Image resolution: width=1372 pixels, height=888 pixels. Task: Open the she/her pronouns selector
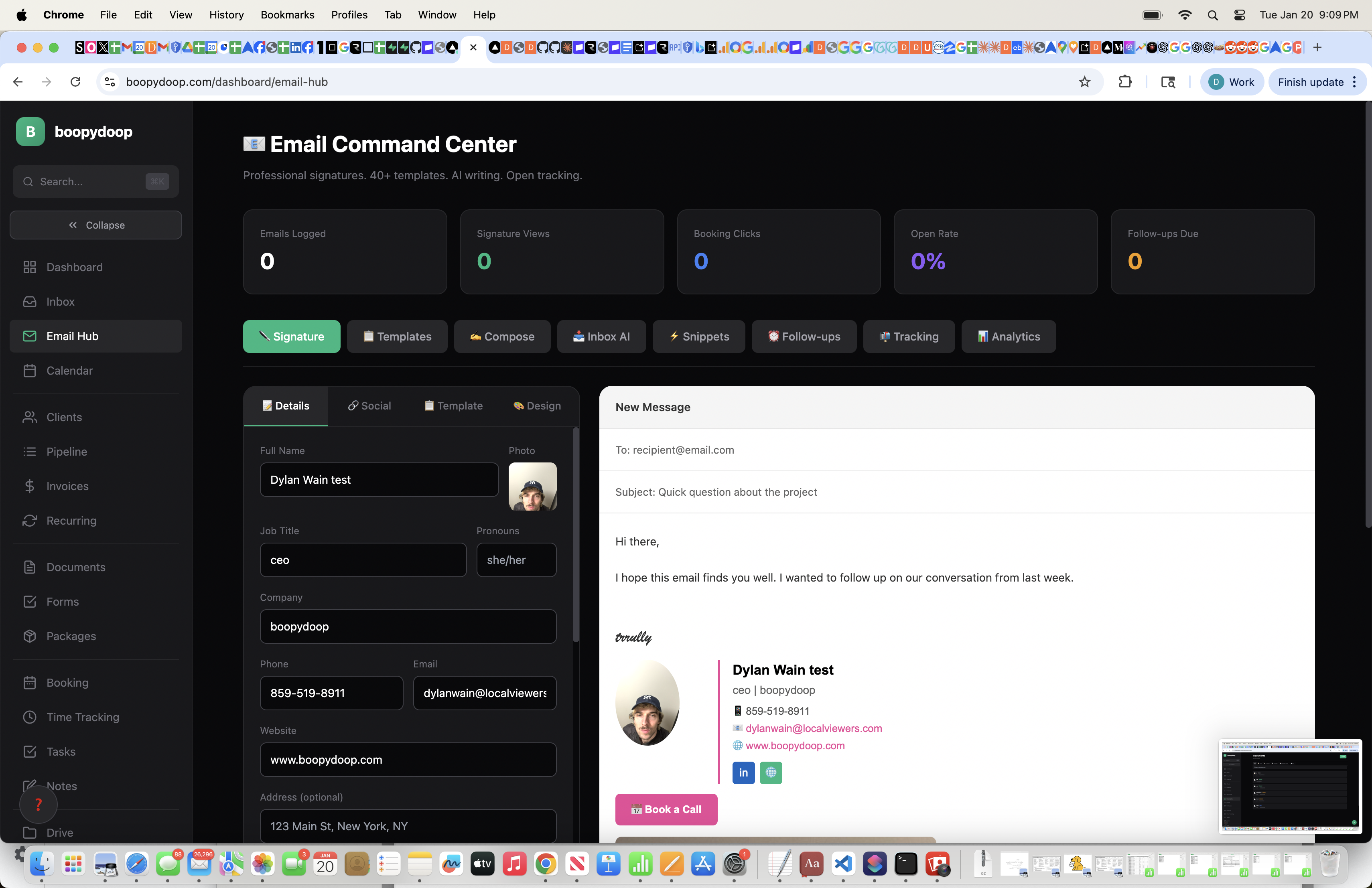pos(517,560)
